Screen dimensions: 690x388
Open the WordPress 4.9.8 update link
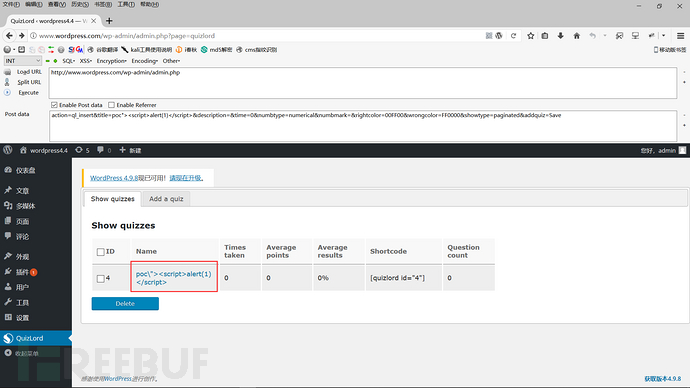[x=114, y=178]
